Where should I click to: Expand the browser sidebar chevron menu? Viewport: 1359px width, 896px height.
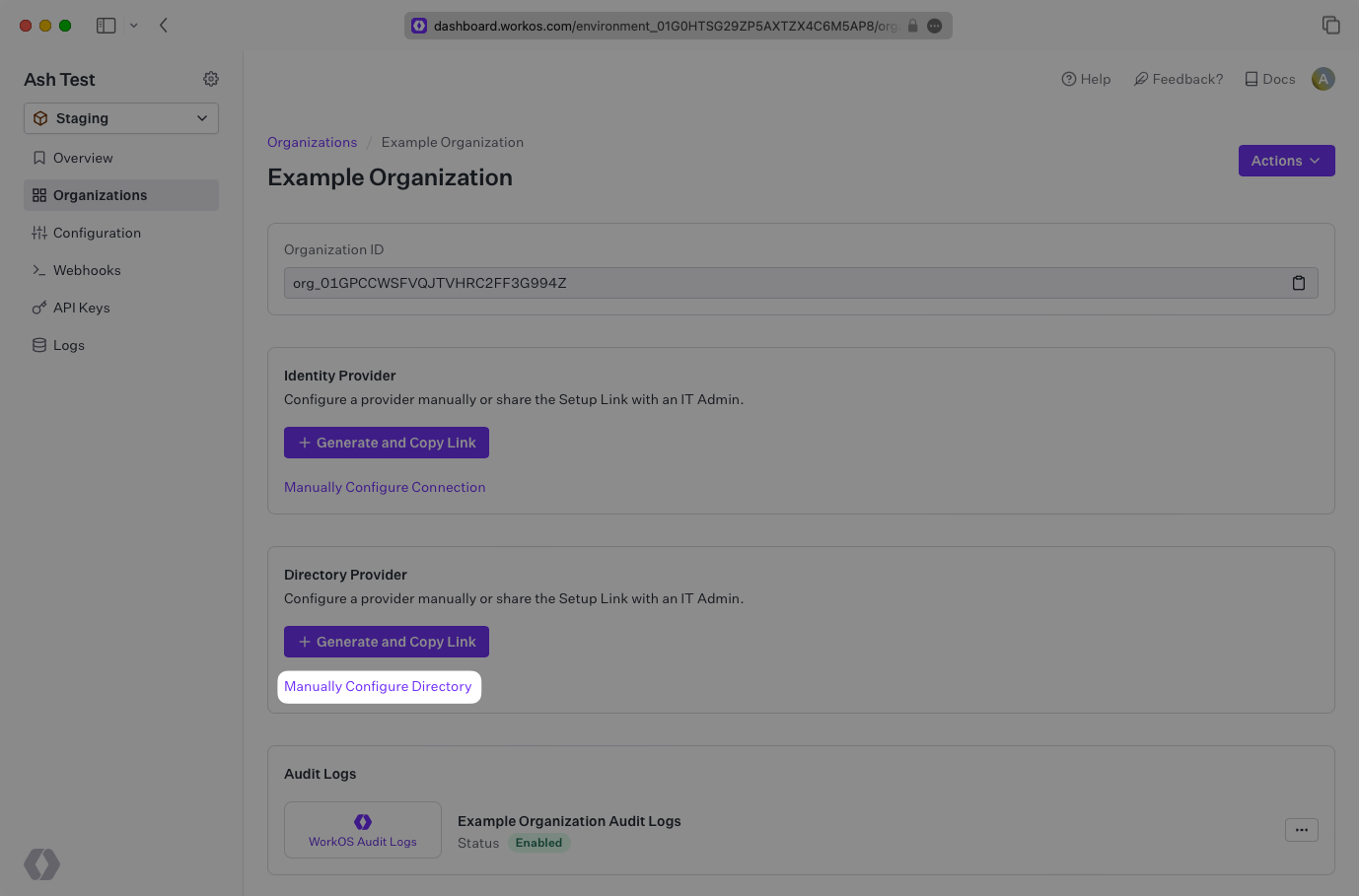click(x=134, y=26)
